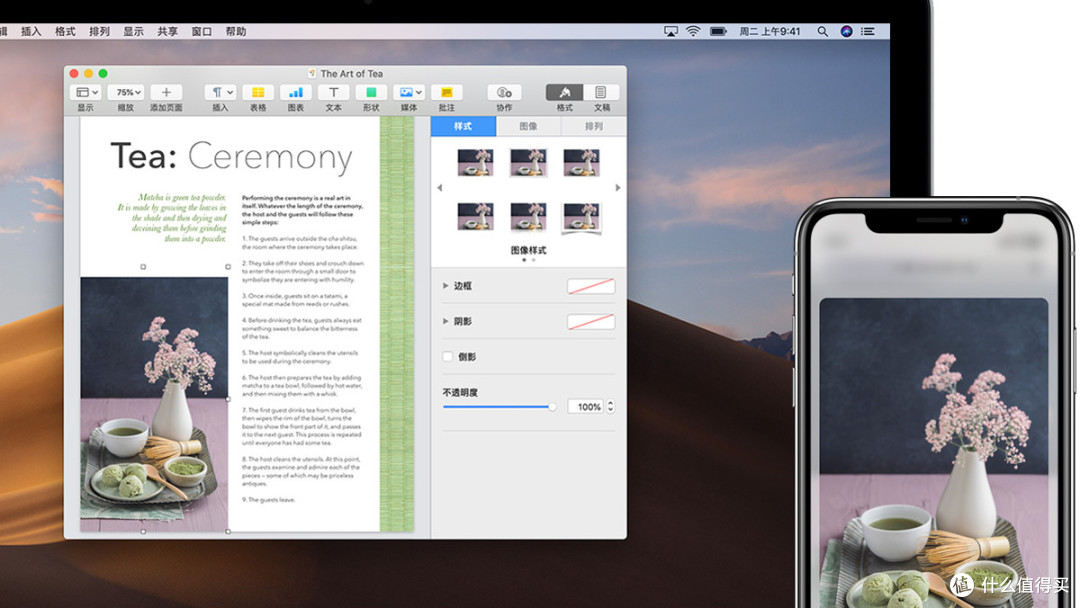Select the first image style thumbnail
Screen dimensions: 1080x608
(x=475, y=163)
